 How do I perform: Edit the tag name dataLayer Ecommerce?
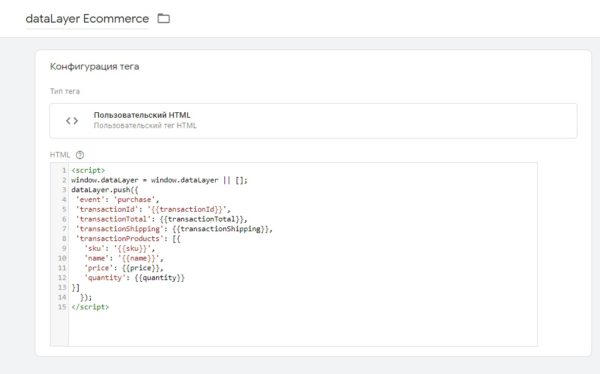(x=87, y=19)
